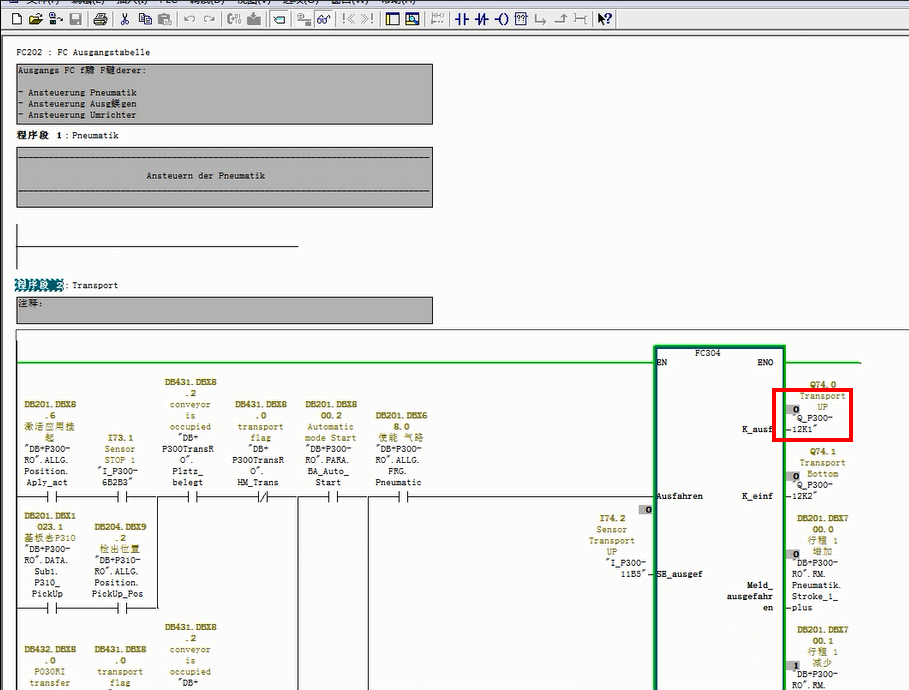Click the Ansteuern der Pneumatik comment box
This screenshot has width=909, height=690.
(x=225, y=177)
